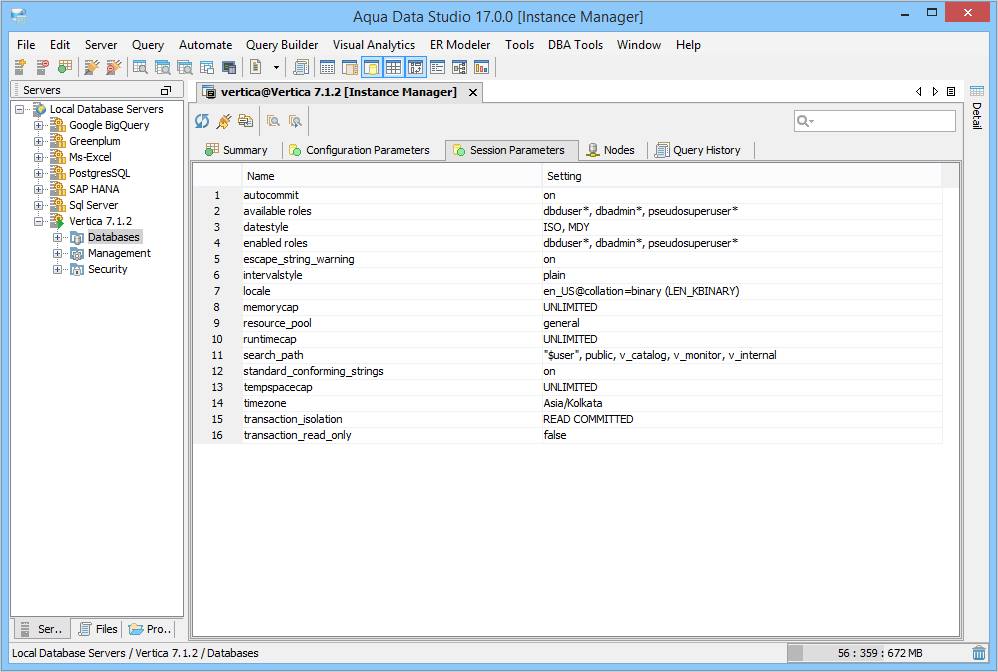Expand the Google BigQuery server node
Viewport: 998px width, 672px height.
pos(39,125)
